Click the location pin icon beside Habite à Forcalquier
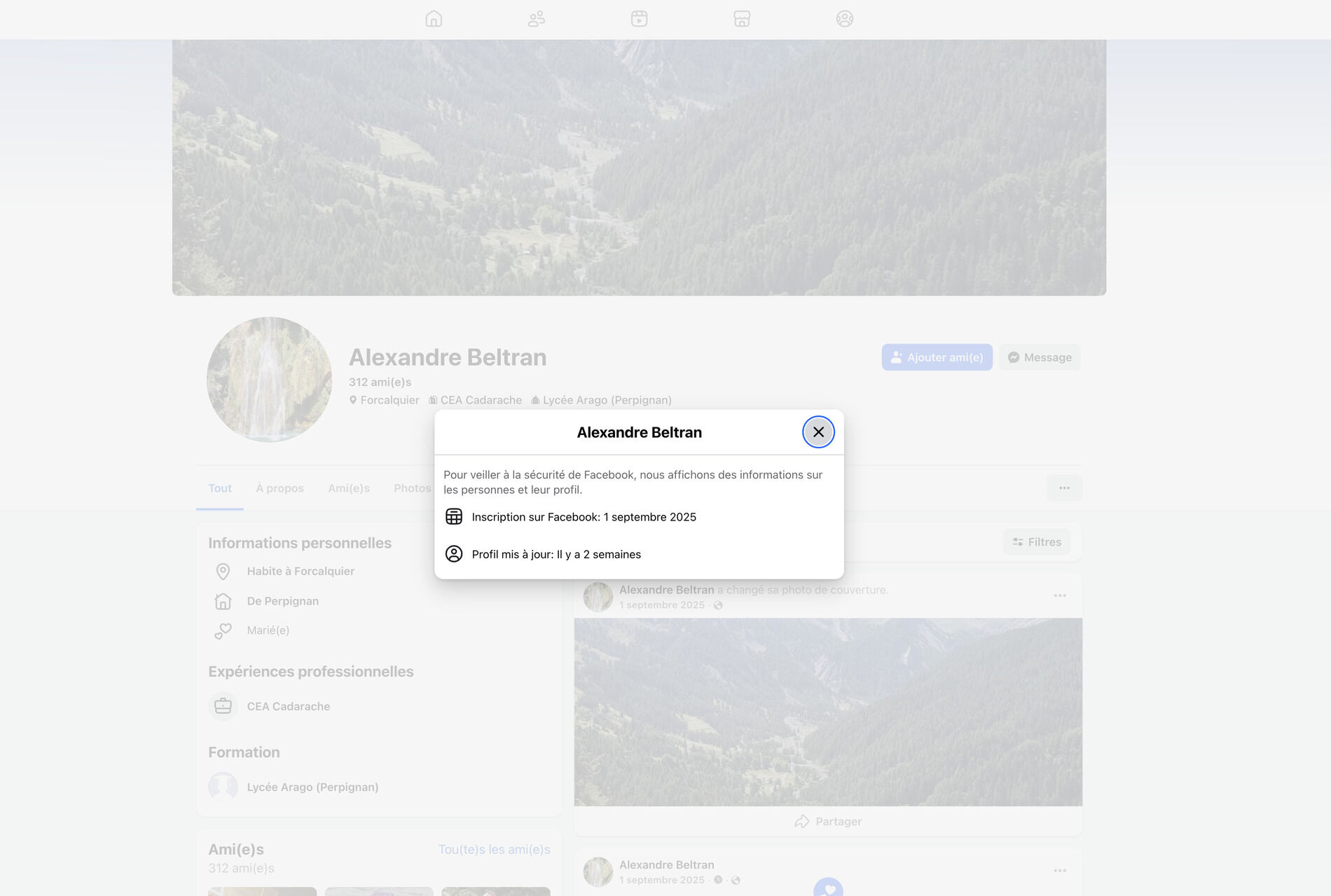 coord(223,572)
